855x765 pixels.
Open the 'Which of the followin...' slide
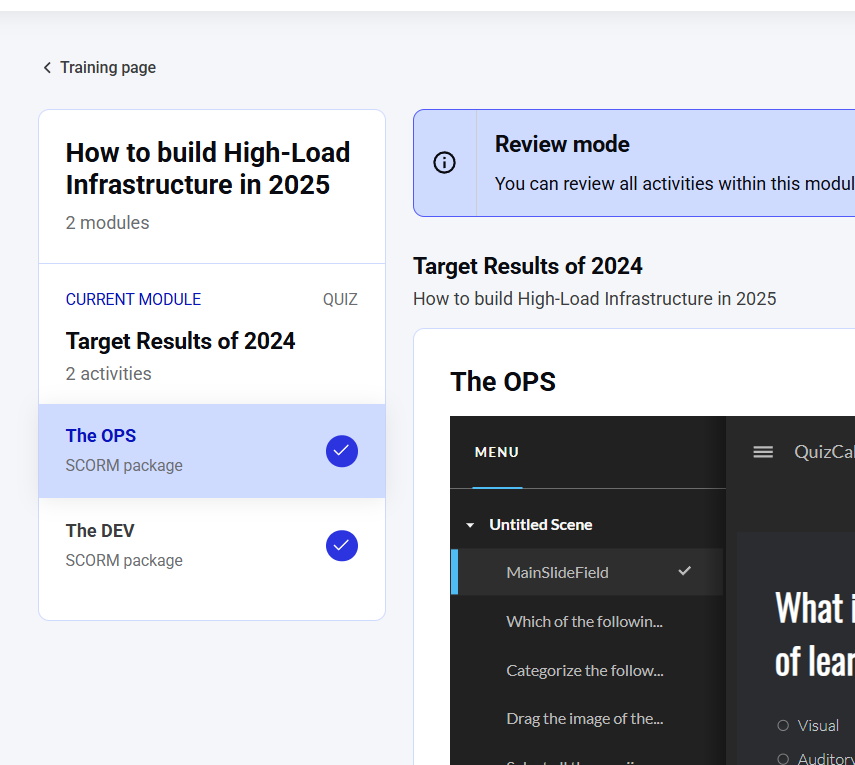pyautogui.click(x=587, y=622)
